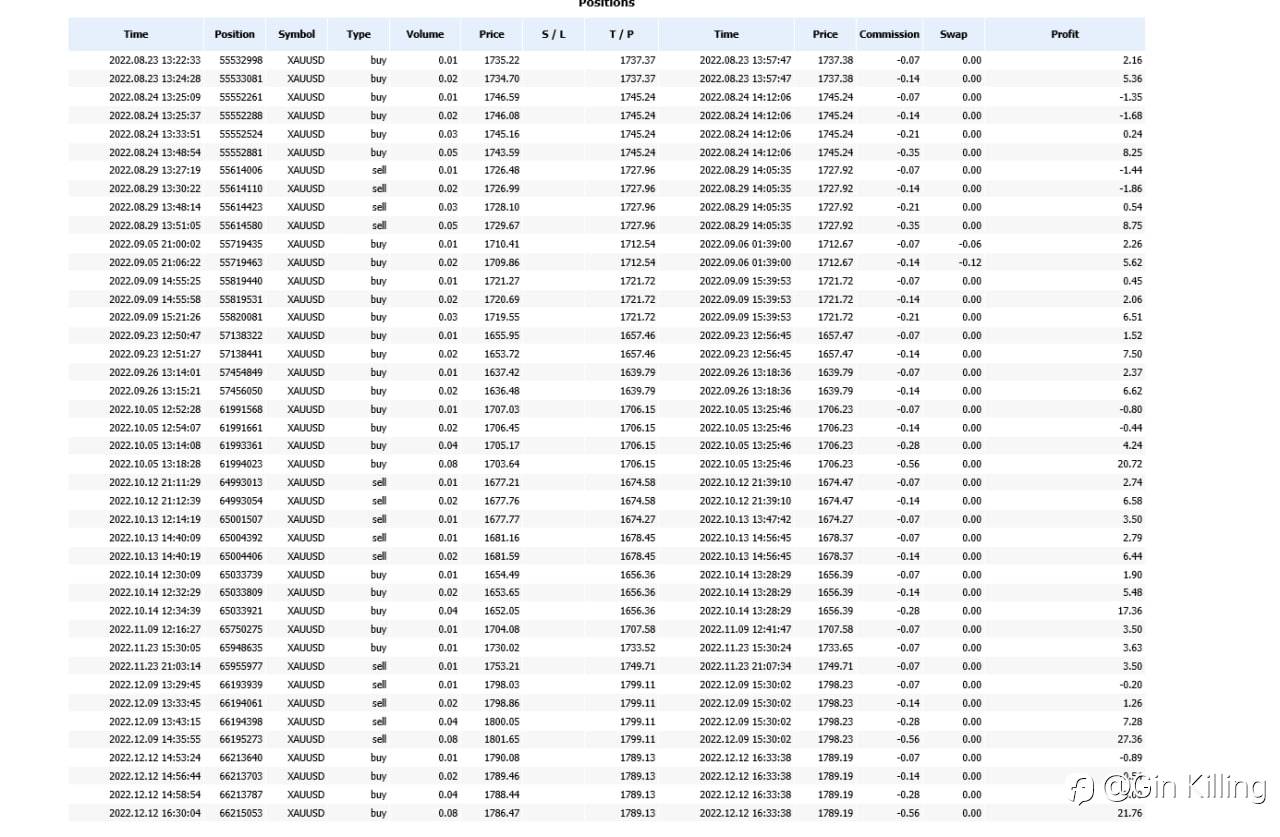Image resolution: width=1280 pixels, height=837 pixels.
Task: Click the profit value 20.72
Action: pos(1130,464)
